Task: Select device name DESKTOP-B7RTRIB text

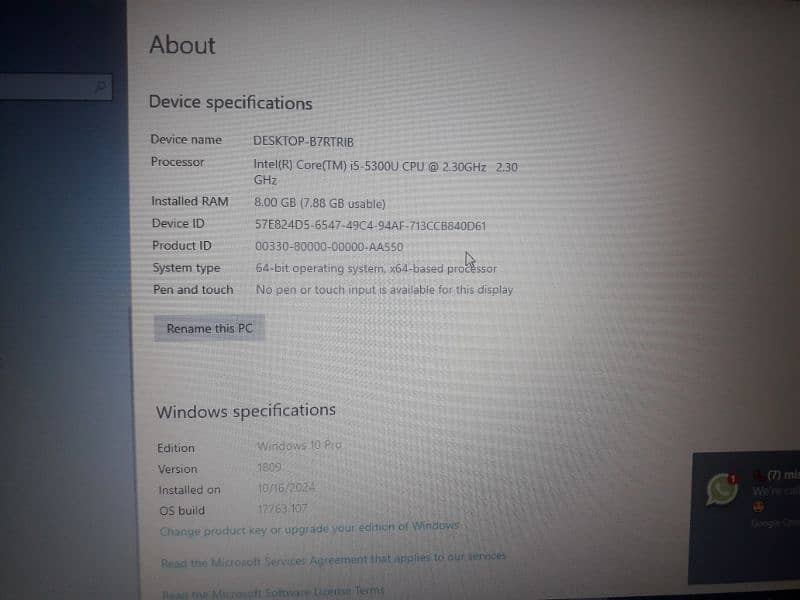Action: pos(304,142)
